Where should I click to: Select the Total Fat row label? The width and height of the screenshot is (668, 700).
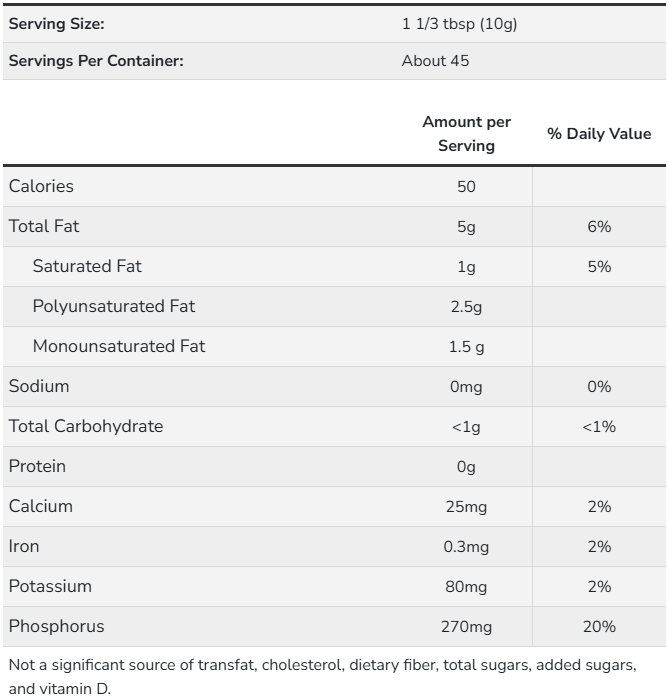click(x=44, y=226)
